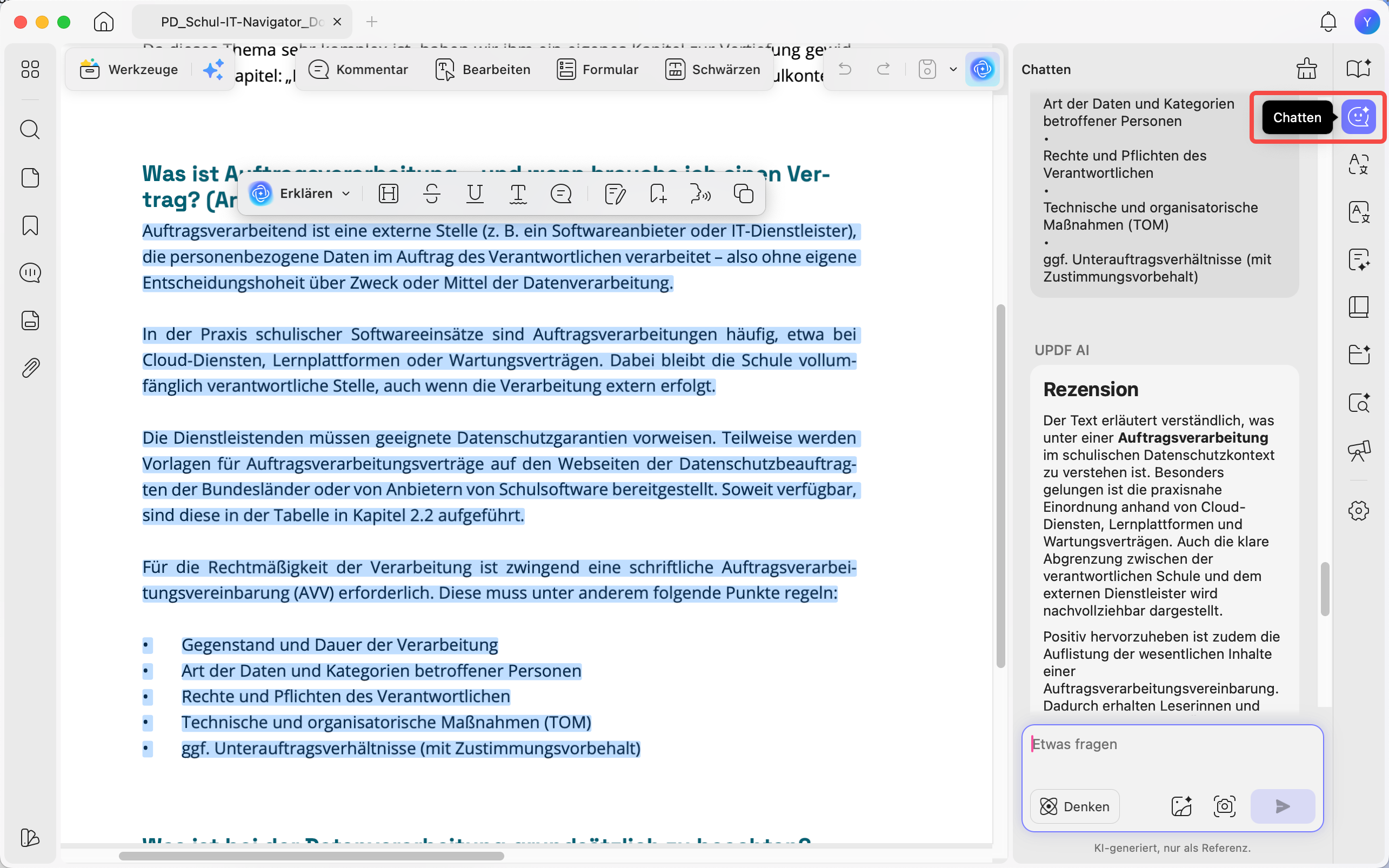Switch to Kommentar mode
Screen dimensions: 1389x868
pyautogui.click(x=358, y=70)
